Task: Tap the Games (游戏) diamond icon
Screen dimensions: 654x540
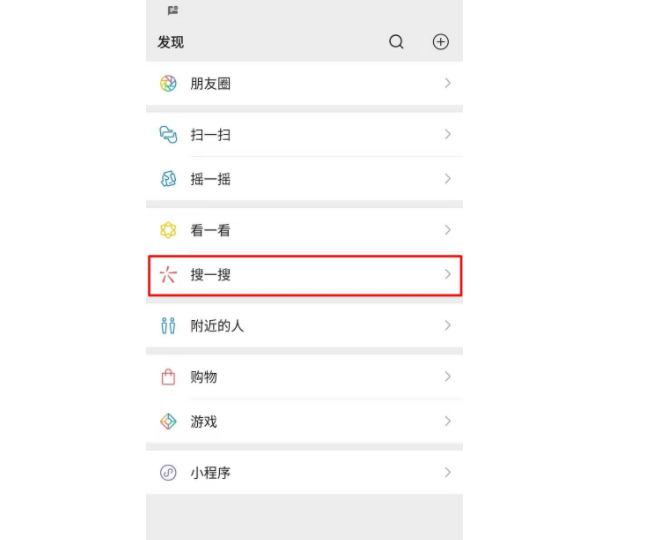Action: point(168,422)
